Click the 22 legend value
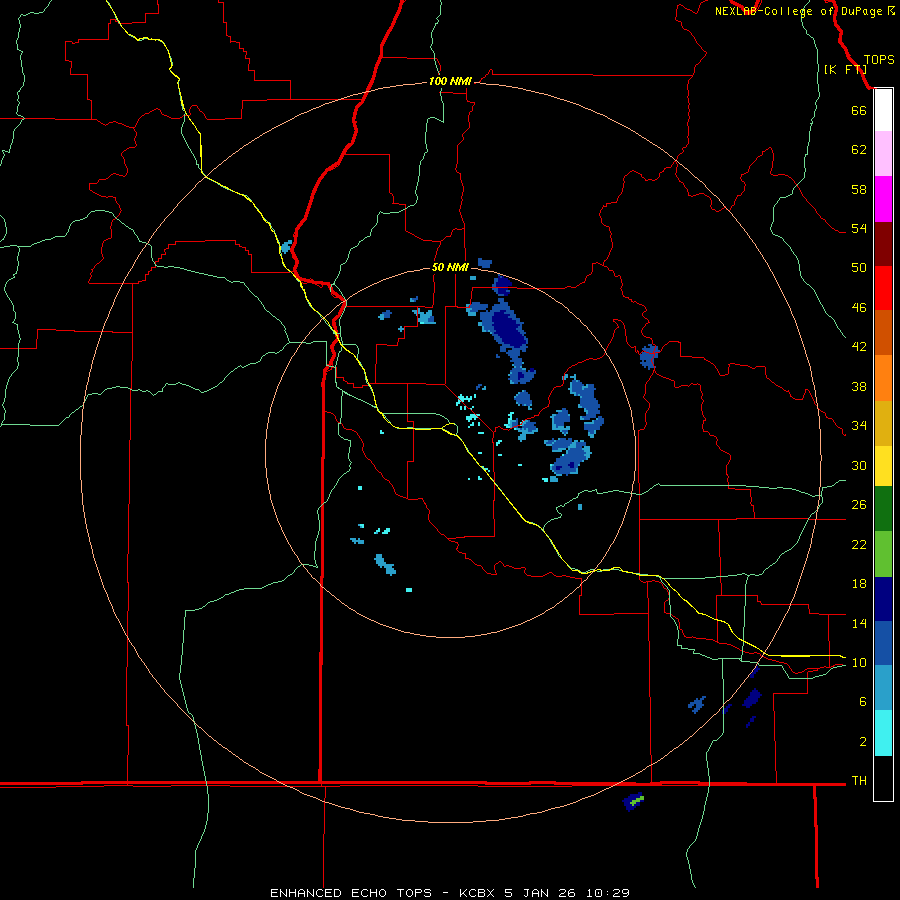Viewport: 900px width, 900px height. coord(859,544)
